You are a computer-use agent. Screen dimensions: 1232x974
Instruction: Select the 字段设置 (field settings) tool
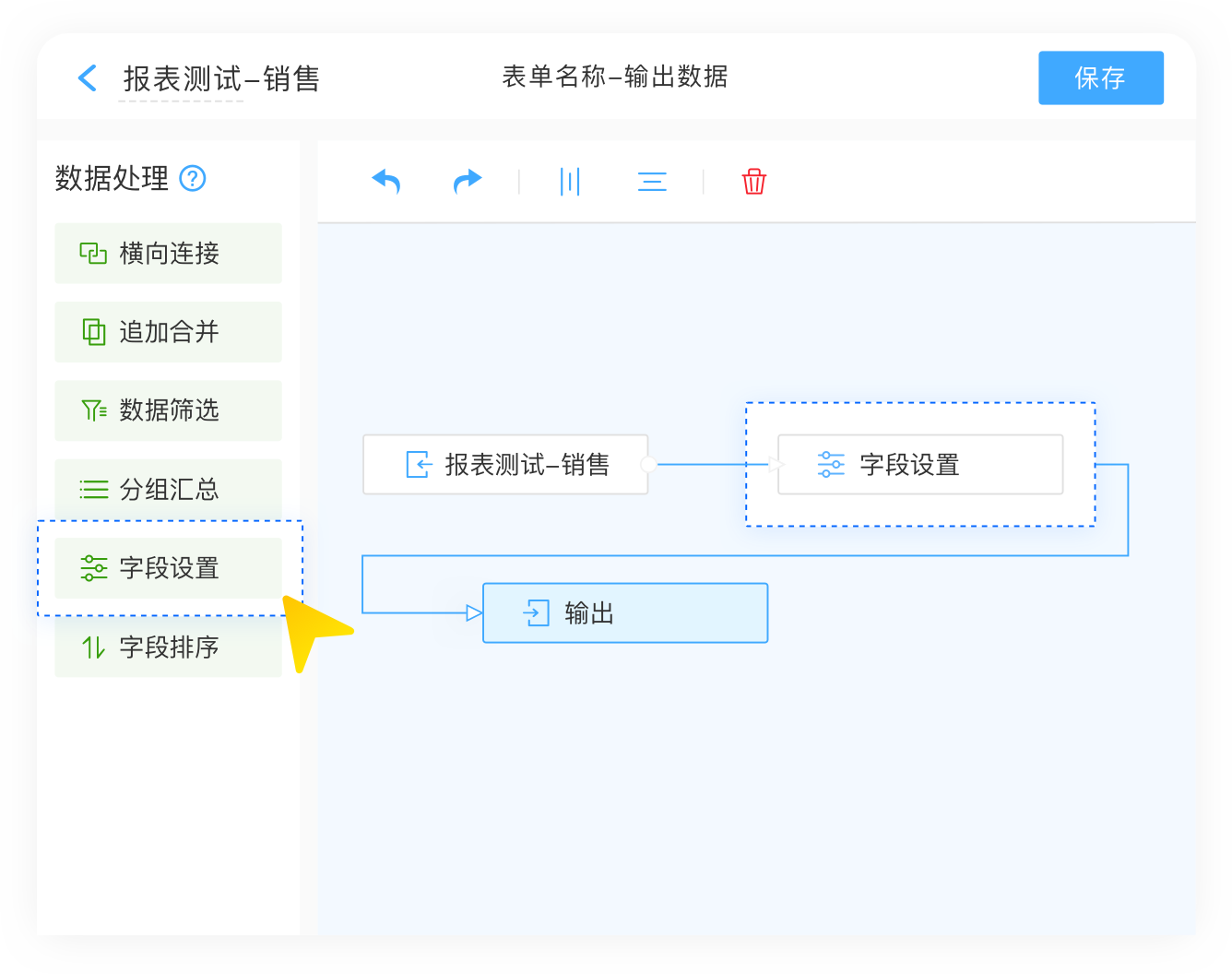[168, 568]
